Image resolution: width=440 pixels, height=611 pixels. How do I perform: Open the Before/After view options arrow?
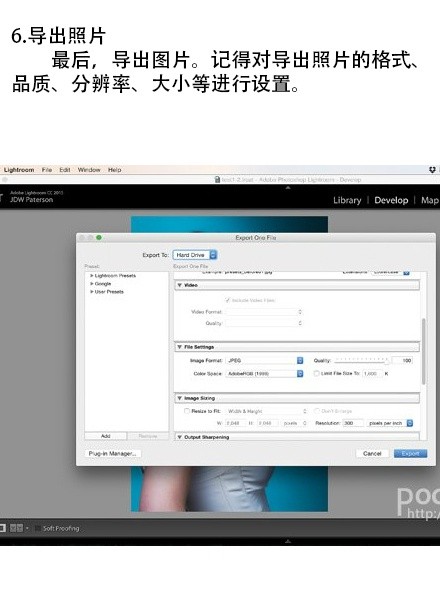point(27,528)
